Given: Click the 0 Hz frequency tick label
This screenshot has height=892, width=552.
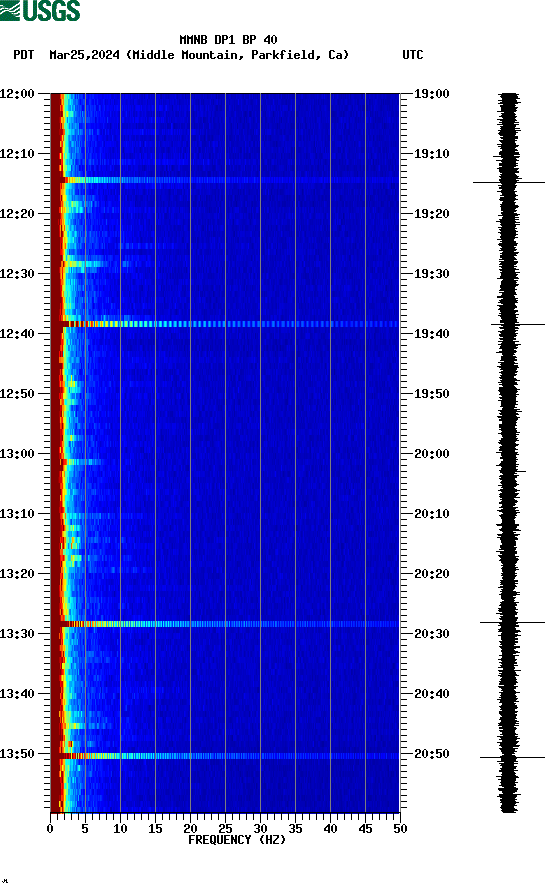Looking at the screenshot, I should click(x=50, y=829).
